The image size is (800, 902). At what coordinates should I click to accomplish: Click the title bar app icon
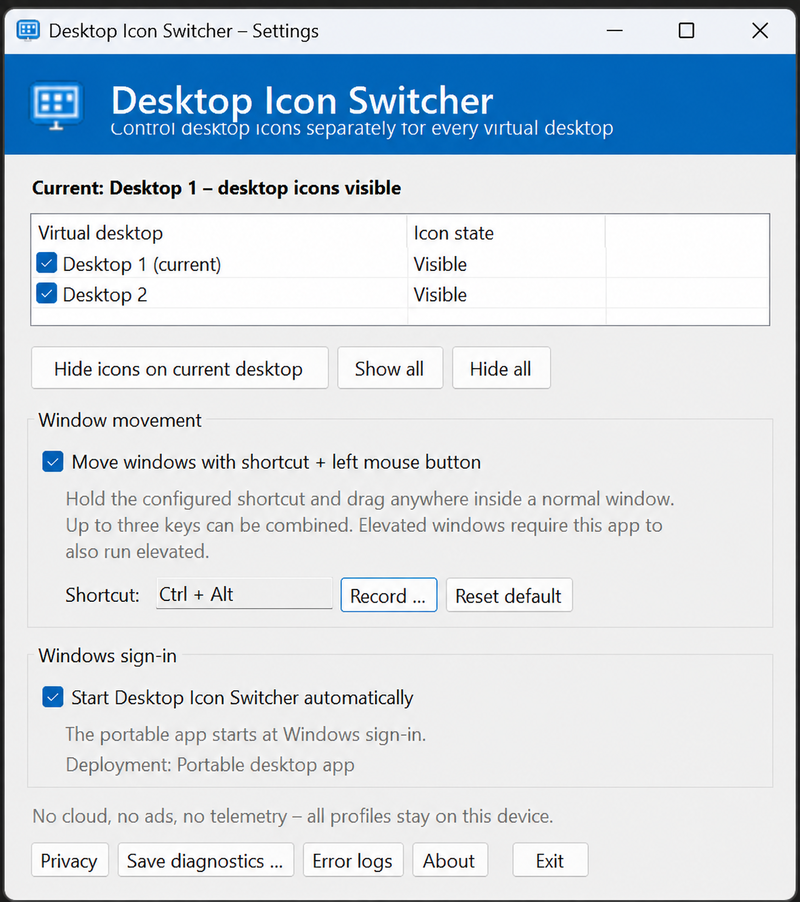(28, 30)
